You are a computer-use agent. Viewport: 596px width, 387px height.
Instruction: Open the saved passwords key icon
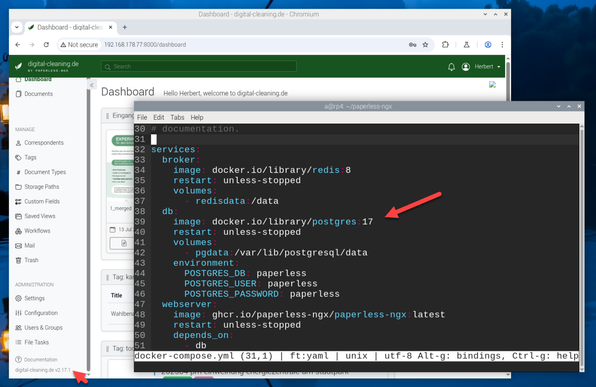point(412,45)
